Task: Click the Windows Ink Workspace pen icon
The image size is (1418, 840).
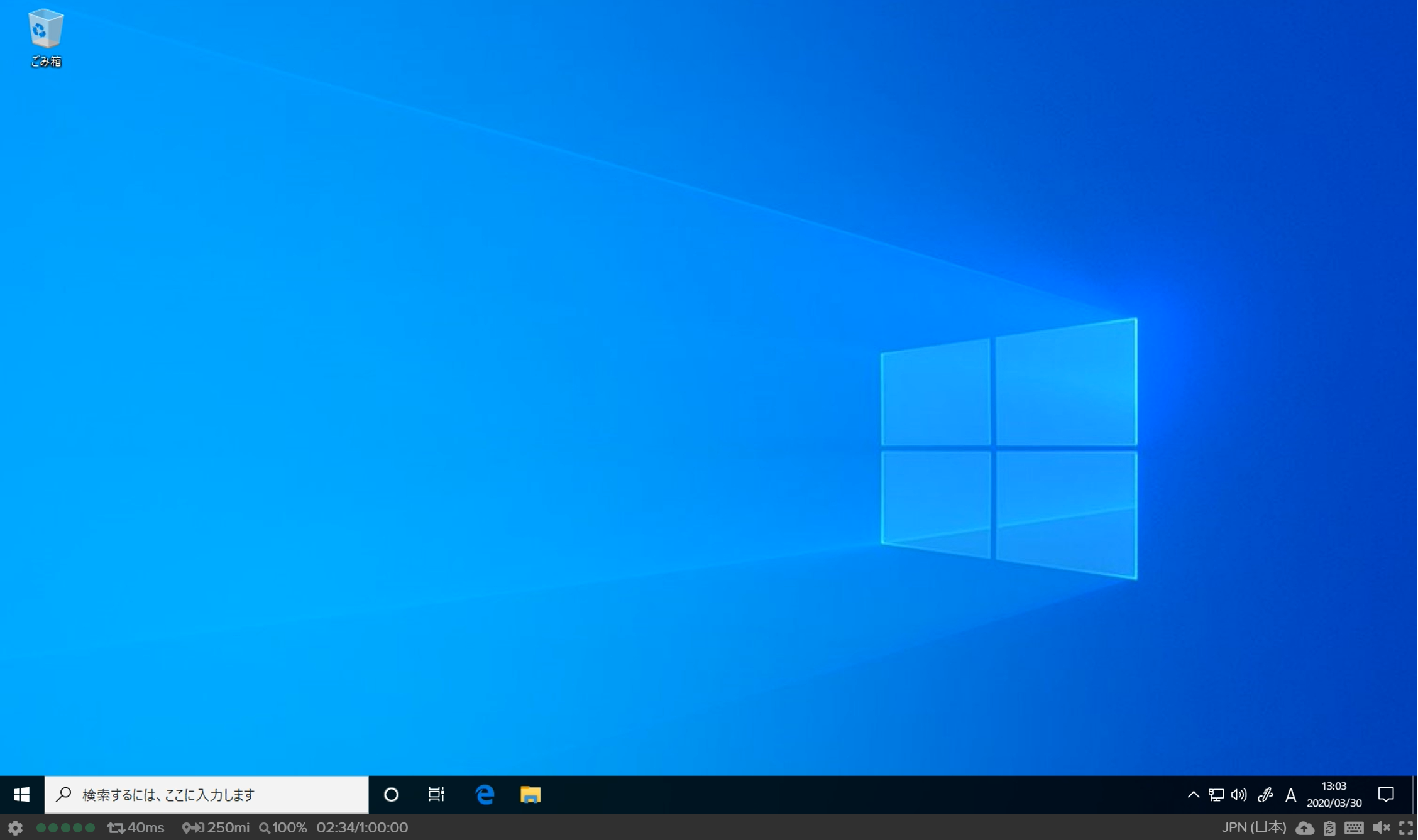Action: (x=1265, y=795)
